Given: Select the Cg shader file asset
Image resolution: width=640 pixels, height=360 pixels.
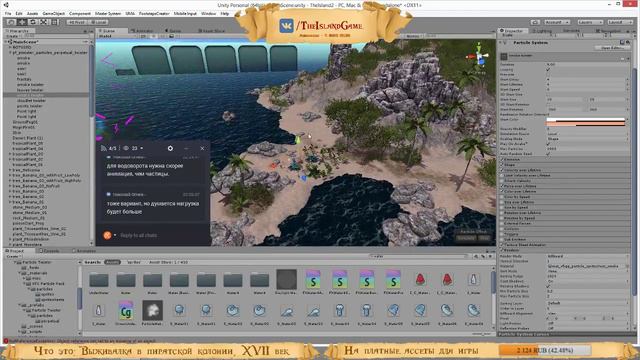Looking at the screenshot, I should 126,311.
